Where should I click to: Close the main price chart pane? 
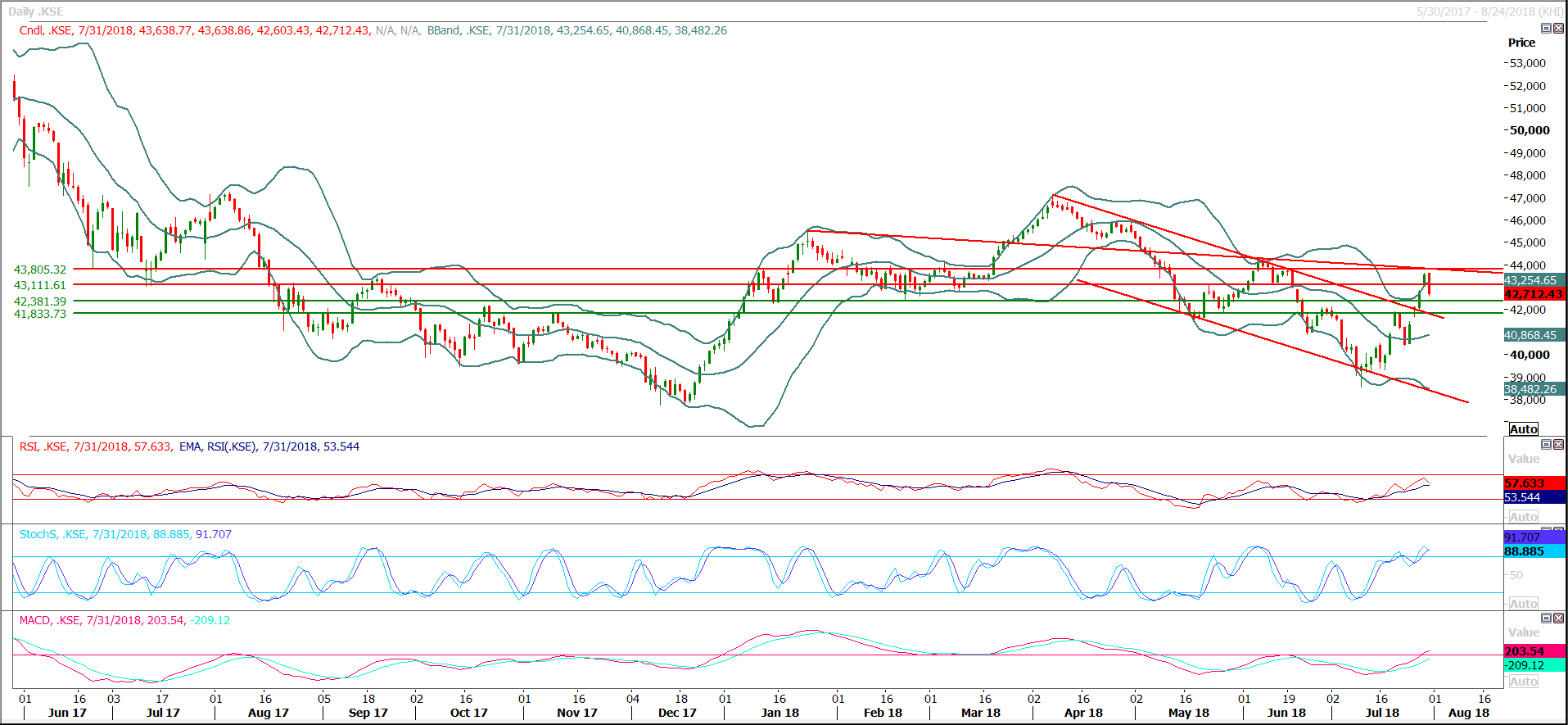pos(1558,29)
